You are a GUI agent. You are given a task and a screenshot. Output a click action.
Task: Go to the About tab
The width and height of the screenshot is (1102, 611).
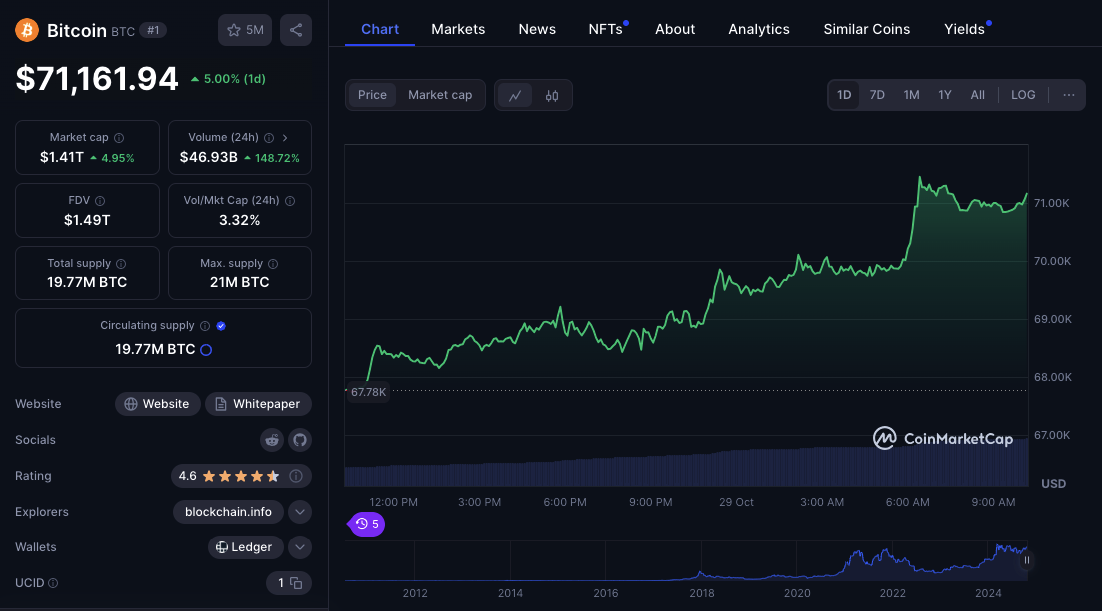click(x=675, y=30)
